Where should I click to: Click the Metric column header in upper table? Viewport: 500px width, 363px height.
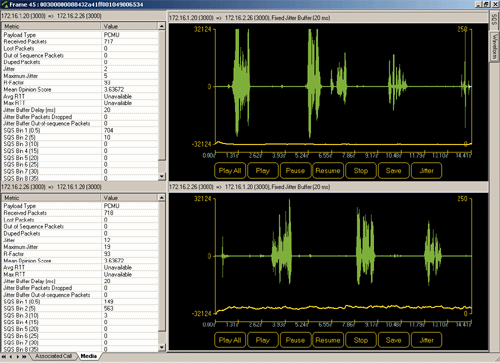[51, 26]
